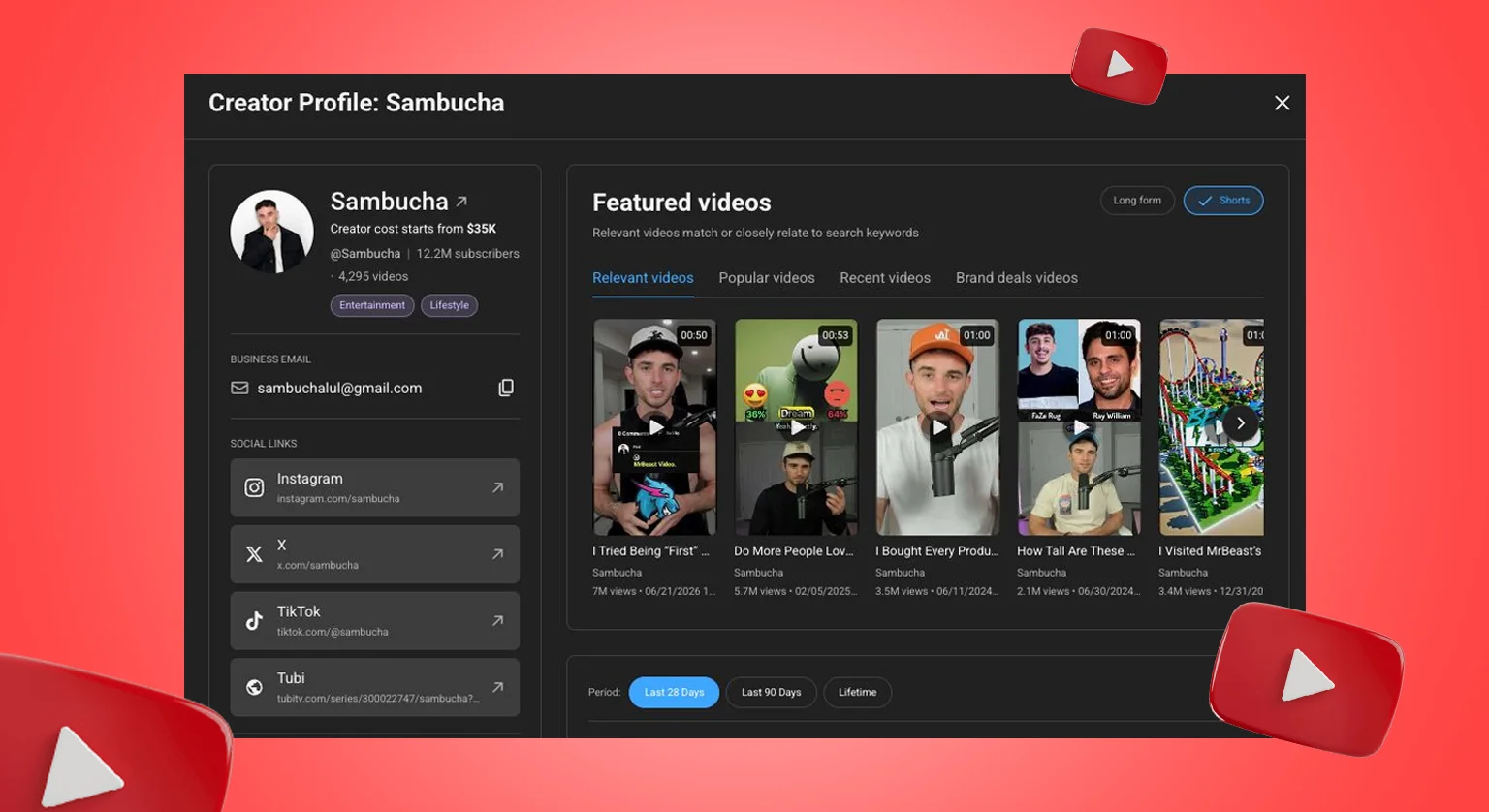Toggle the Long form video filter

[1137, 201]
